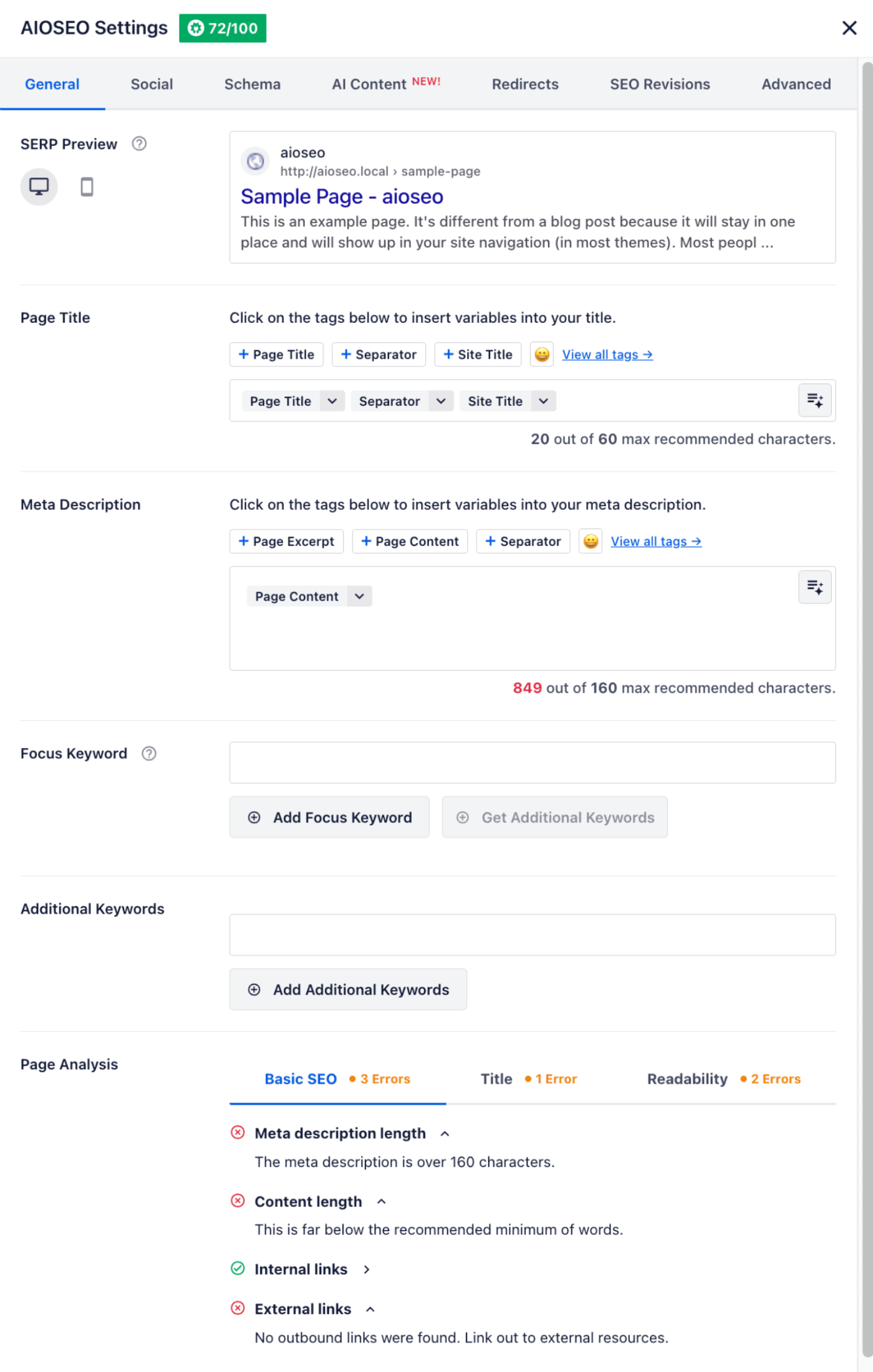The height and width of the screenshot is (1372, 873).
Task: Switch SERP preview to mobile view
Action: pyautogui.click(x=87, y=186)
